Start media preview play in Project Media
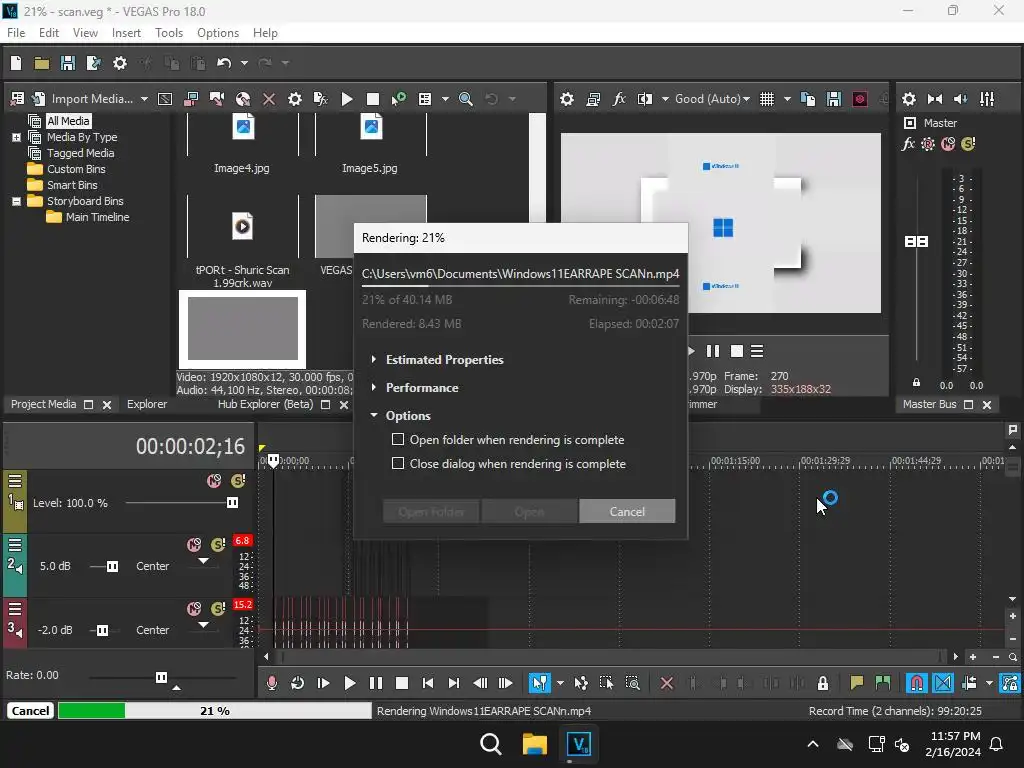Screen dimensions: 1024x768 tap(347, 99)
